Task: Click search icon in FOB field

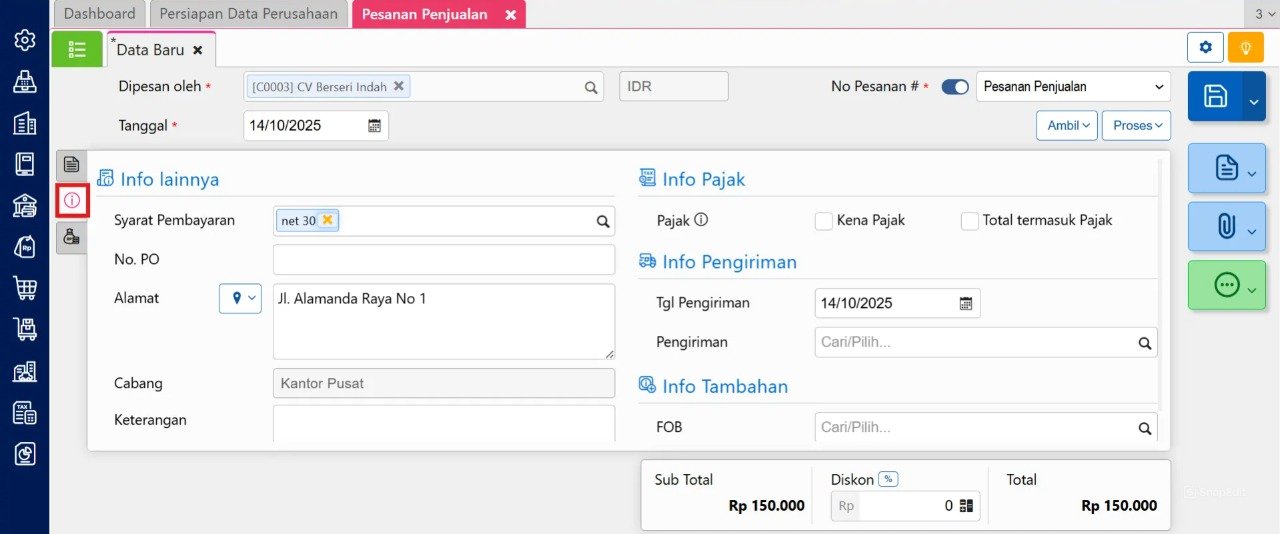Action: (1145, 428)
